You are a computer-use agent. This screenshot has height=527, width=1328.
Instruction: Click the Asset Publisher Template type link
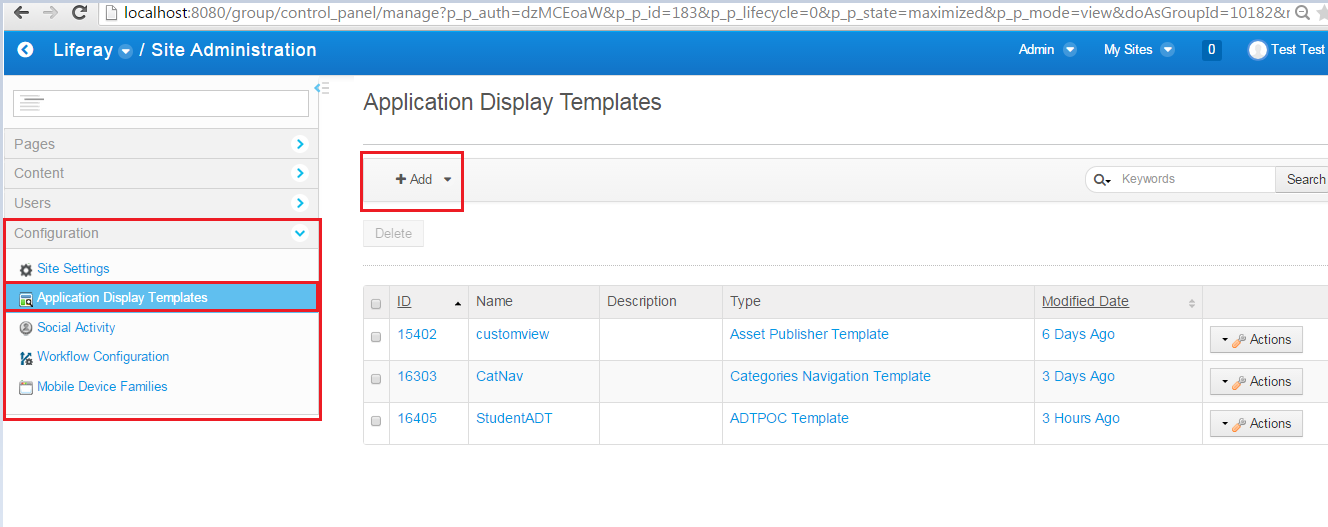tap(809, 335)
